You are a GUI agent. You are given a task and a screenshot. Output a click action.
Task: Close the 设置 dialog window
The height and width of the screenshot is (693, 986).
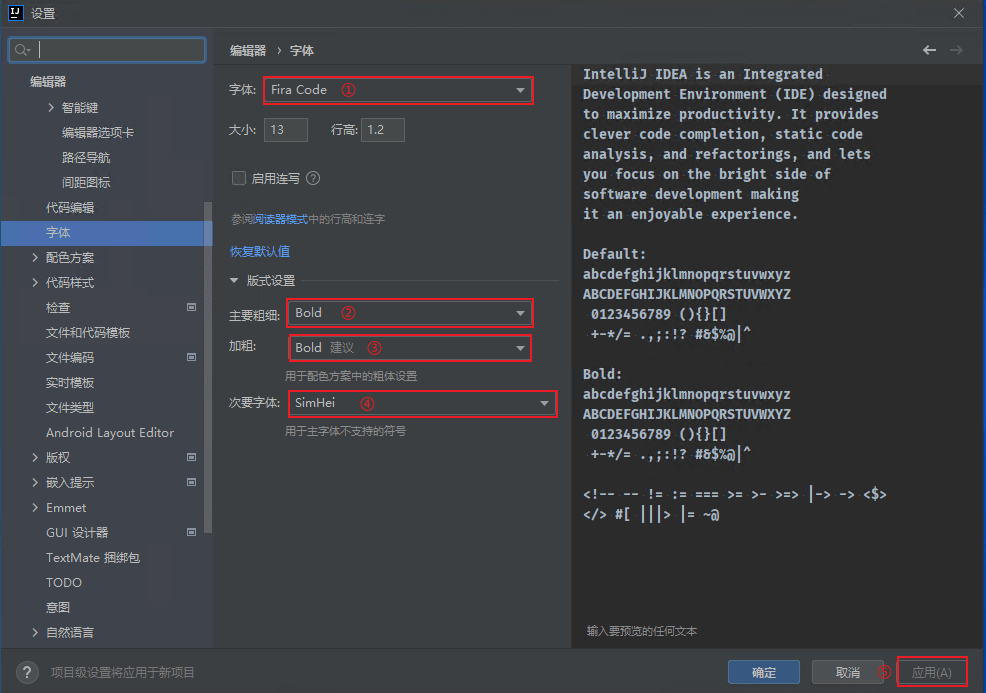(958, 13)
